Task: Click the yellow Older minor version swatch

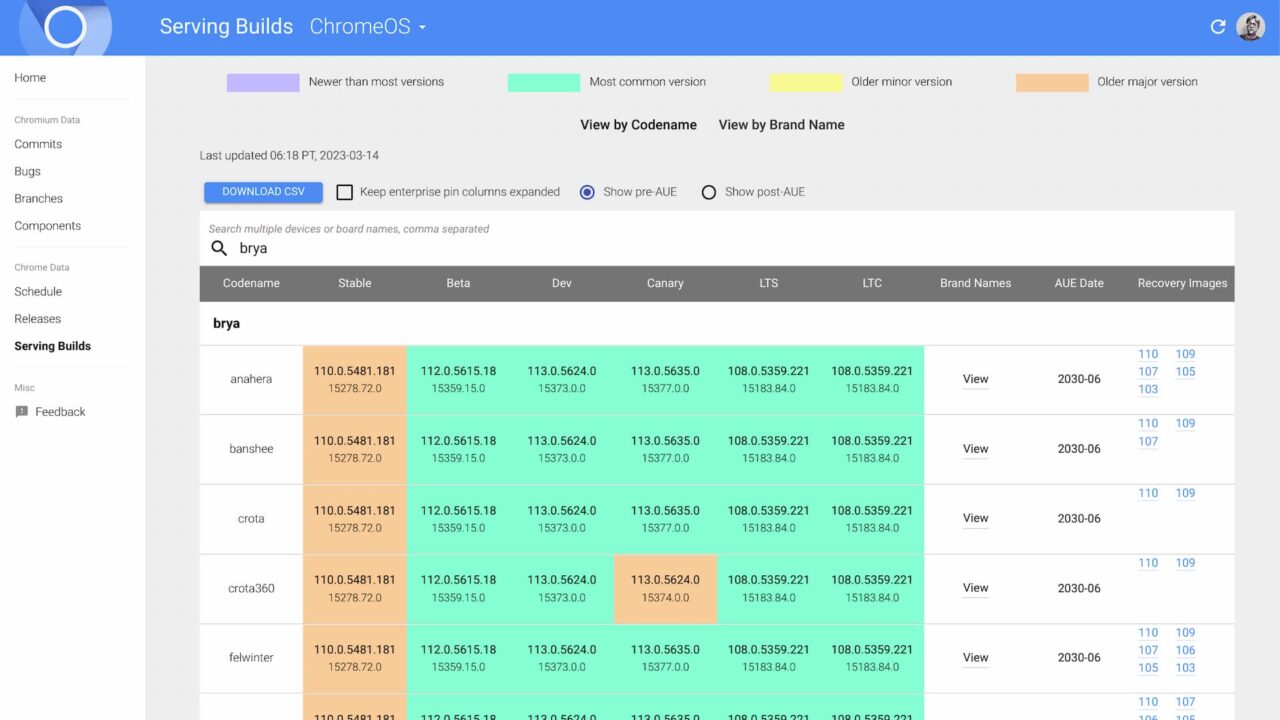Action: coord(806,82)
